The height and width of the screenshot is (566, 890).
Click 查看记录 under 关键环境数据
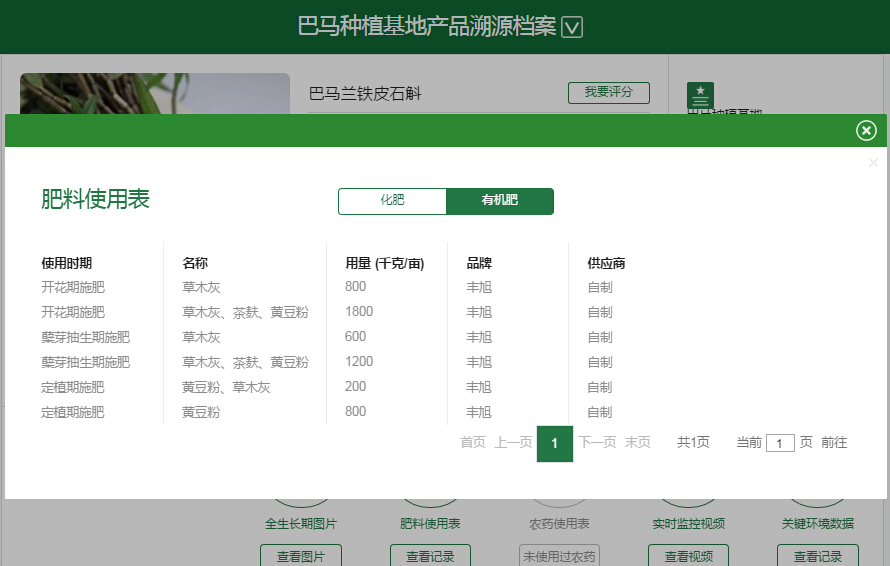(818, 556)
